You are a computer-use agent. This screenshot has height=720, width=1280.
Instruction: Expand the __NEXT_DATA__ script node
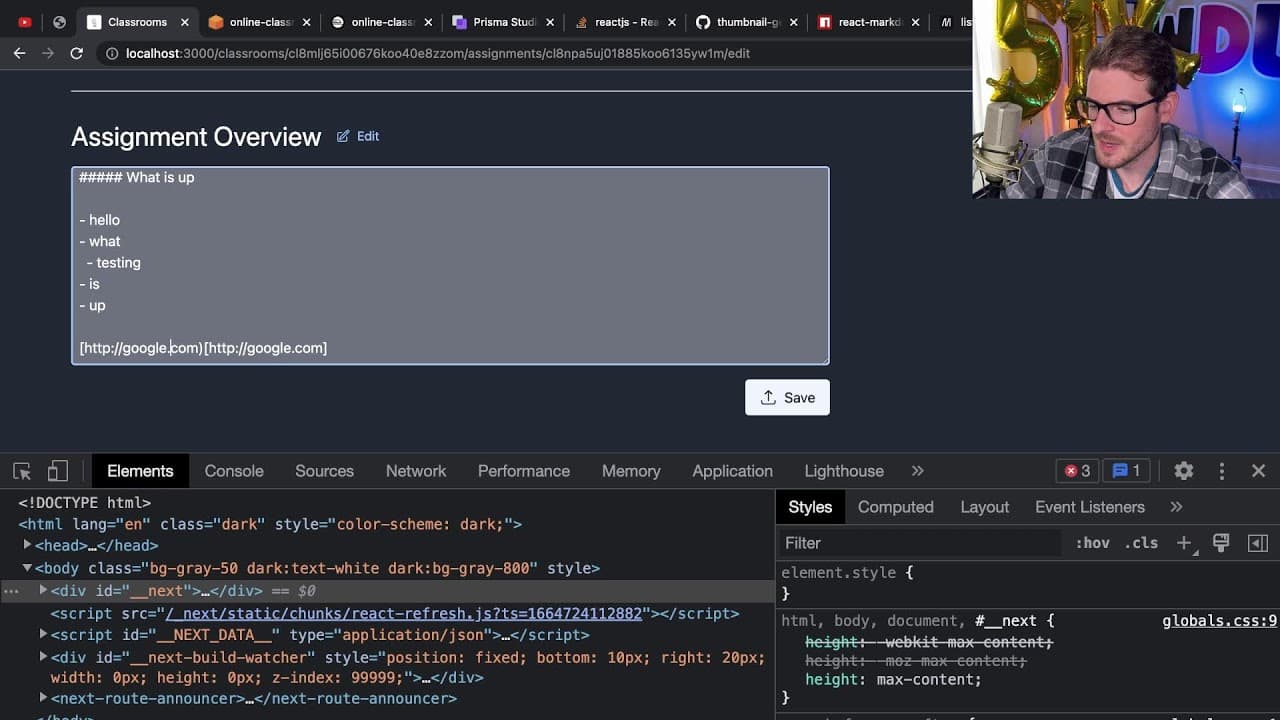(43, 634)
